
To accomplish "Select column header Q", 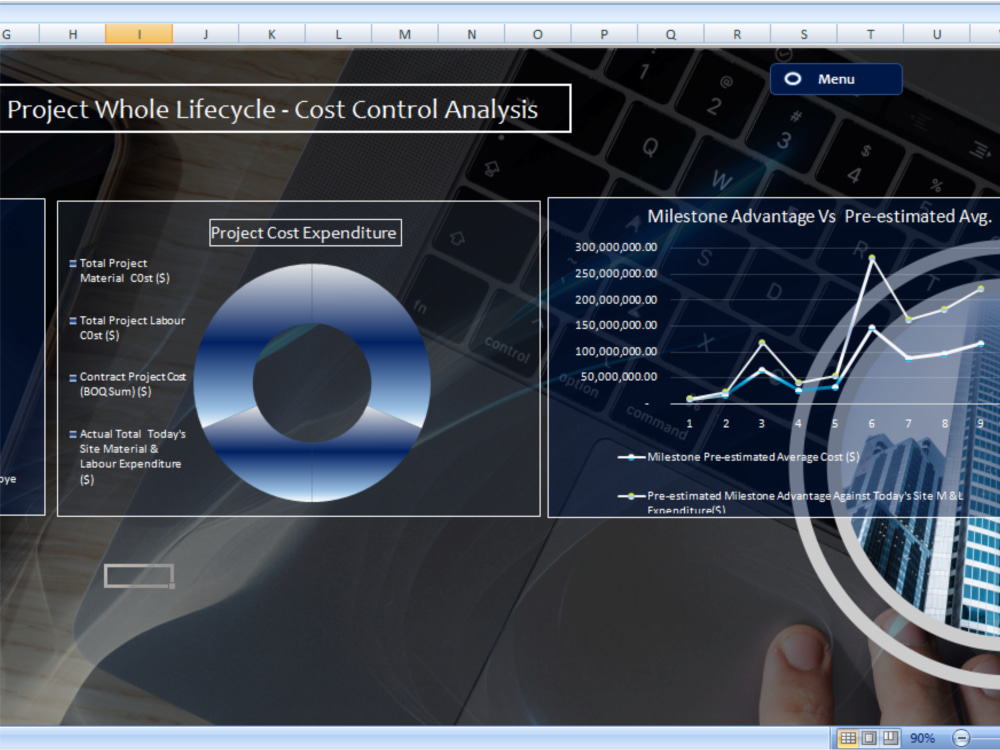I will [671, 33].
